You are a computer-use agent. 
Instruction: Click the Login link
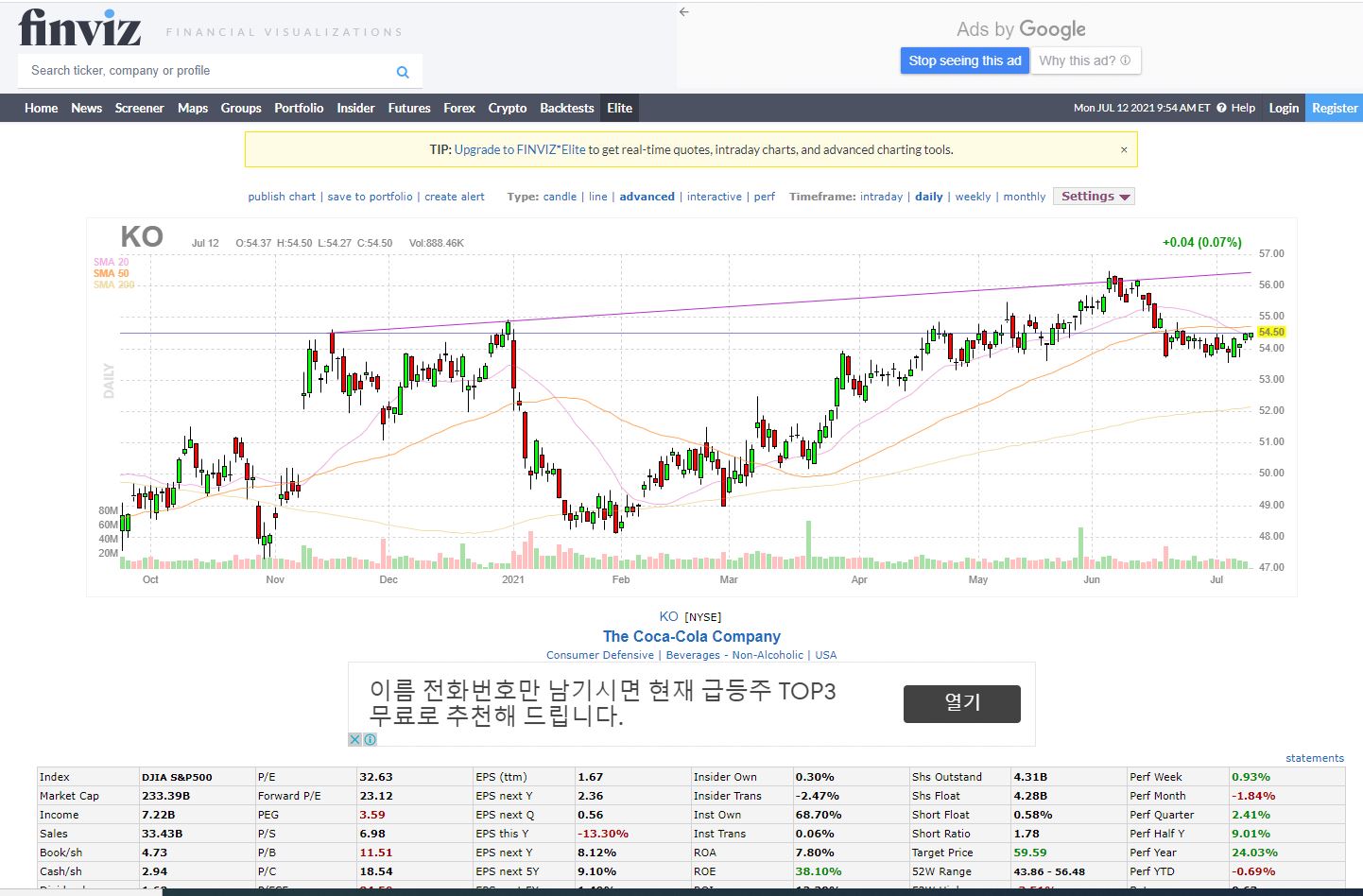coord(1284,108)
